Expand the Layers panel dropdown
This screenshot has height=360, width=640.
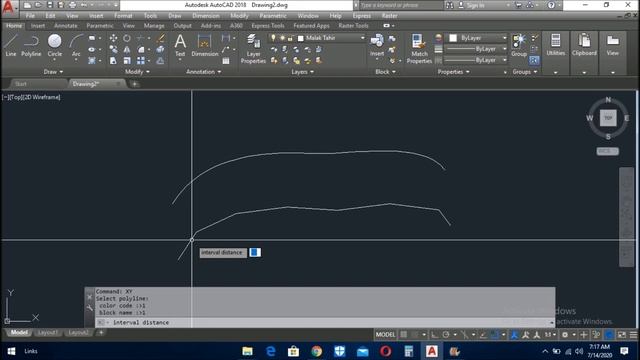point(302,72)
